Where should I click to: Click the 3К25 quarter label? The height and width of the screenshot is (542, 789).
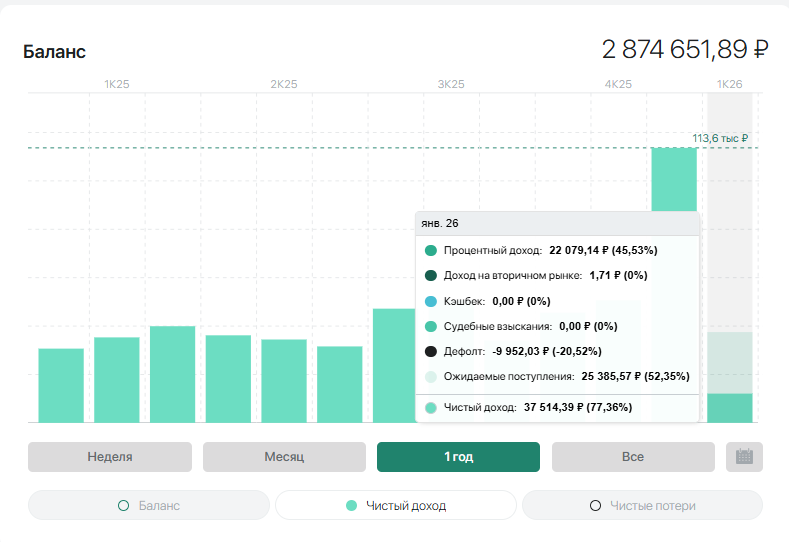pos(451,84)
